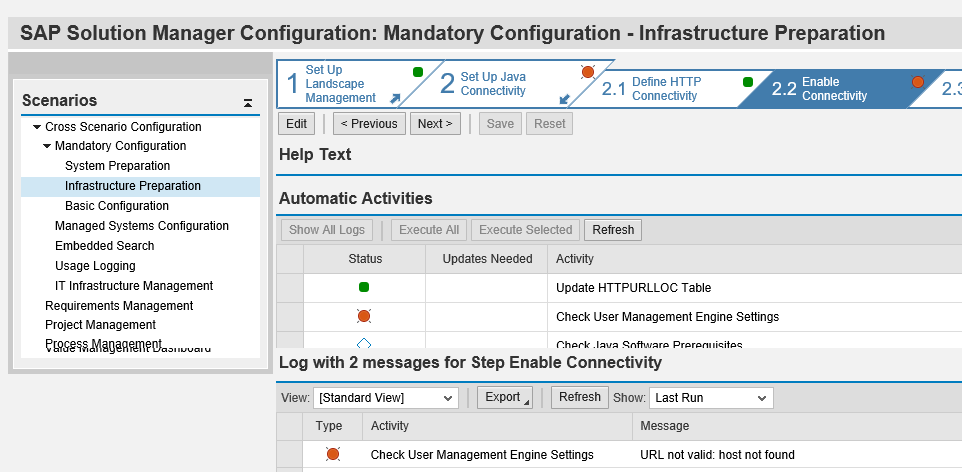Open Project Management scenario
Image resolution: width=962 pixels, height=472 pixels.
[x=101, y=325]
